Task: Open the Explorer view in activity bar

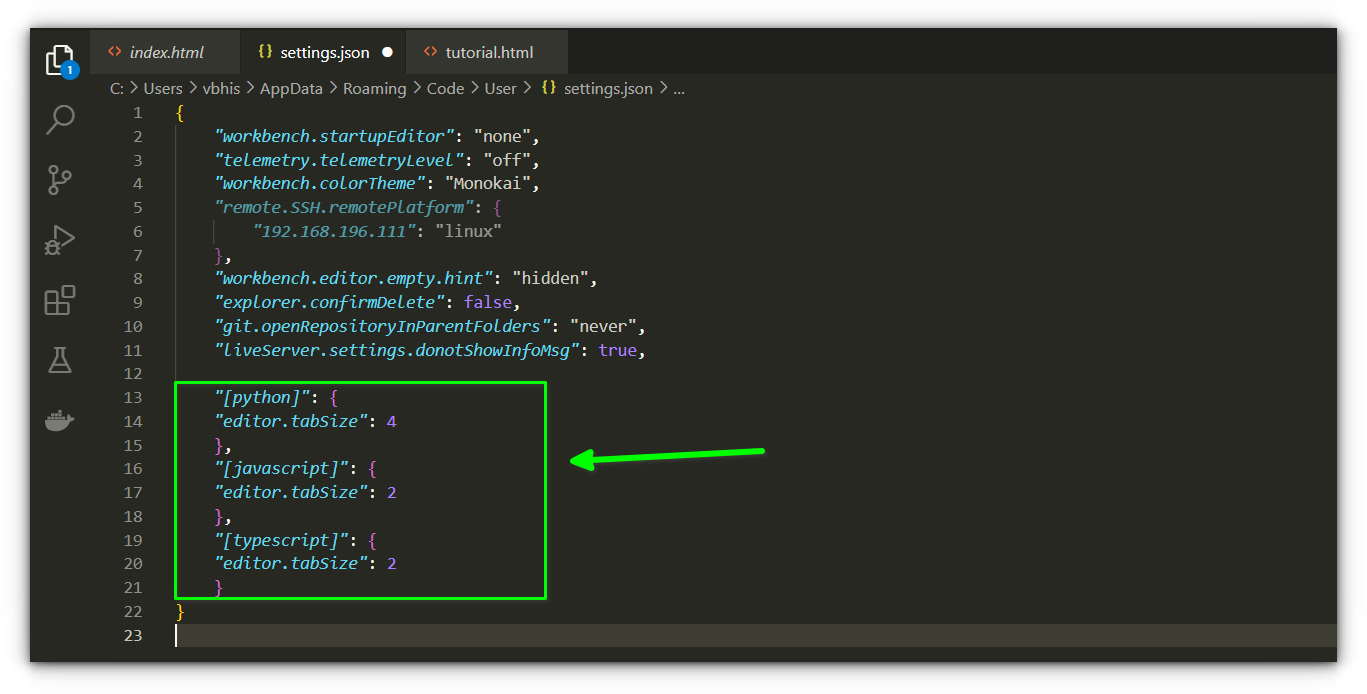Action: point(60,60)
